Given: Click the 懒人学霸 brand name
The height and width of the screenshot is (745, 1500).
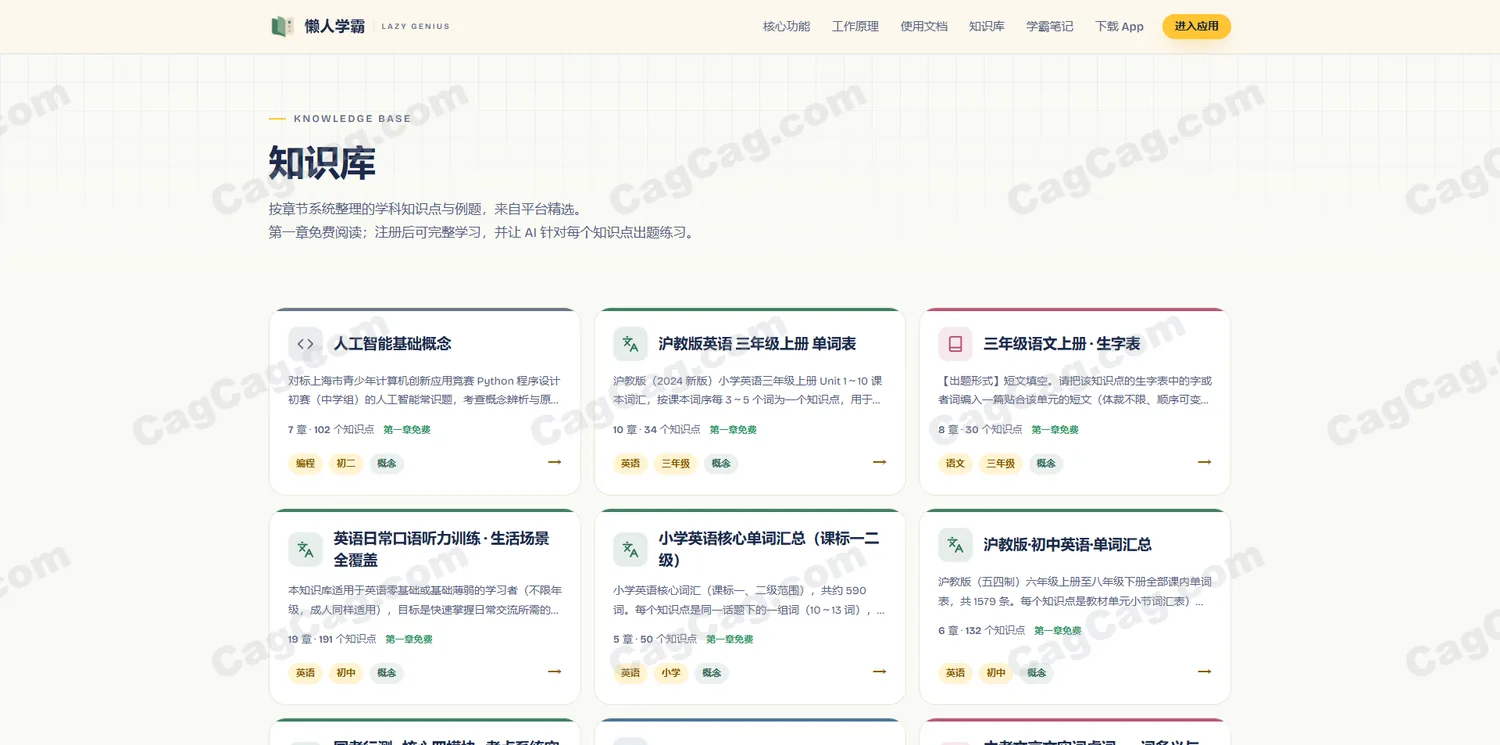Looking at the screenshot, I should [335, 27].
